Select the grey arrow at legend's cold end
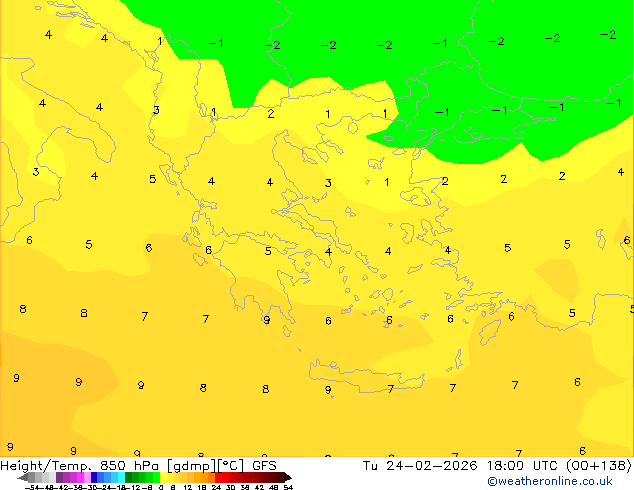Screen dimensions: 634x490 point(23,477)
